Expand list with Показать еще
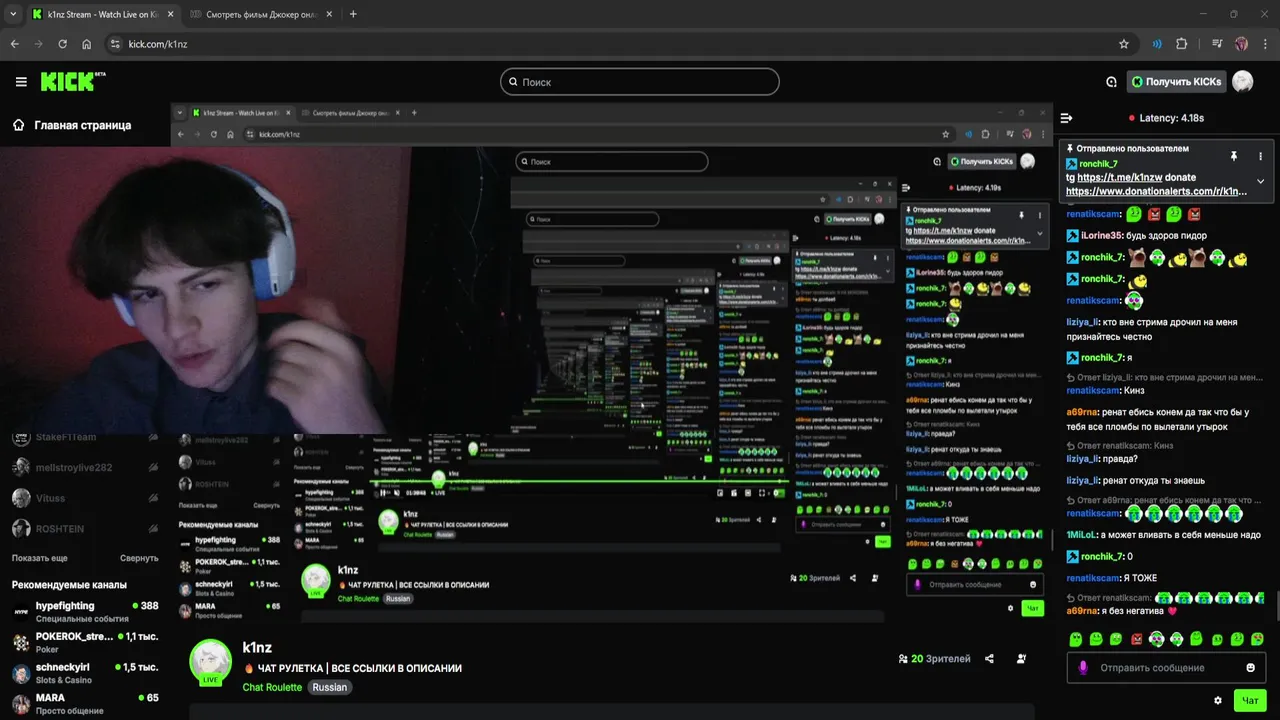 (x=40, y=558)
